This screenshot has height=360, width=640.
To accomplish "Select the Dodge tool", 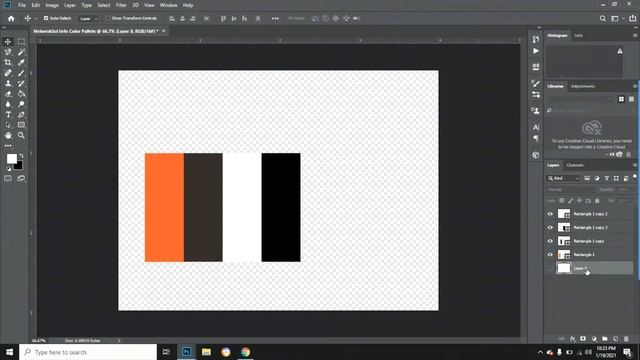I will [21, 104].
